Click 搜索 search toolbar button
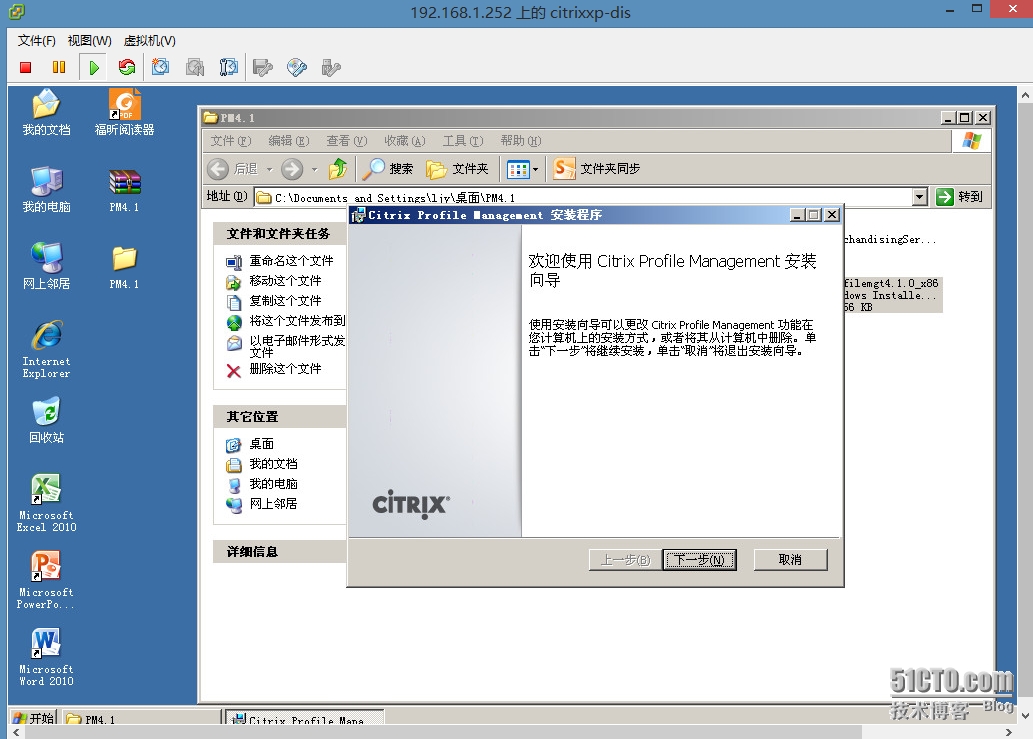The image size is (1033, 739). [x=388, y=169]
